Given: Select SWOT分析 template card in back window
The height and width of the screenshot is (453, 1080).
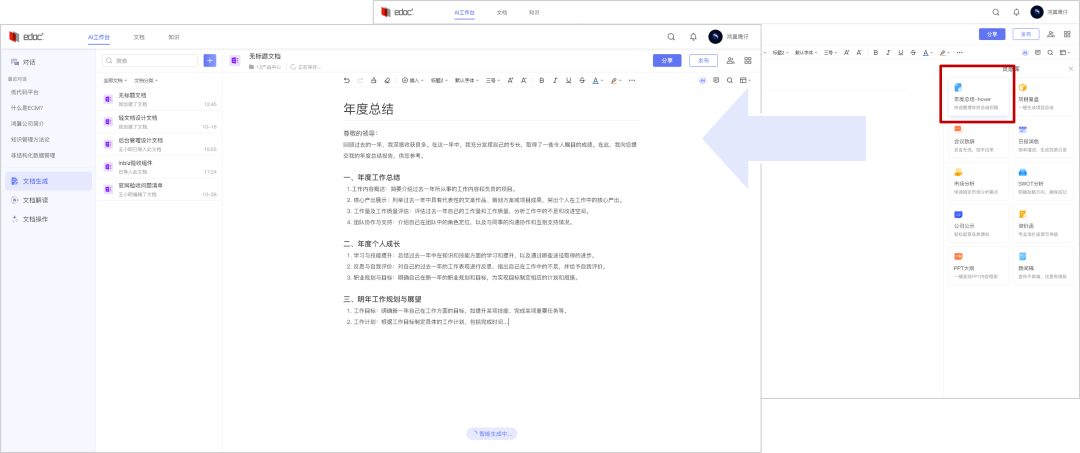Looking at the screenshot, I should [x=1042, y=181].
